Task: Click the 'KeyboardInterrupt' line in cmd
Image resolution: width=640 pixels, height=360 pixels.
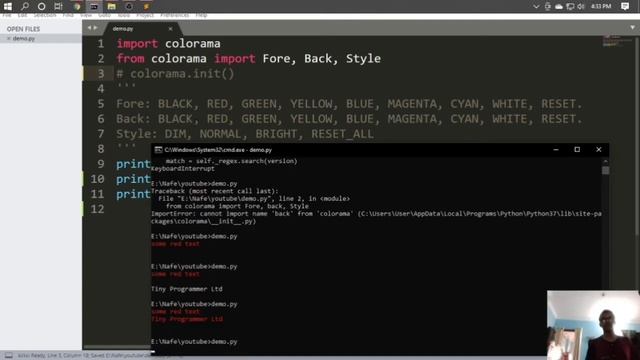Action: (183, 169)
